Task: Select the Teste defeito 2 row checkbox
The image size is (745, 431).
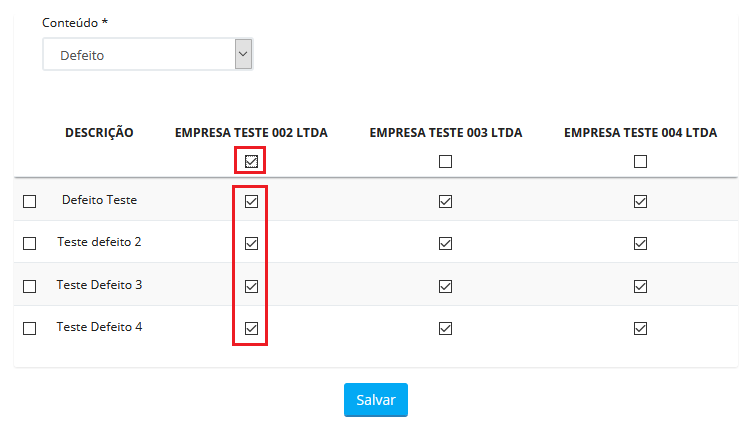Action: [30, 243]
